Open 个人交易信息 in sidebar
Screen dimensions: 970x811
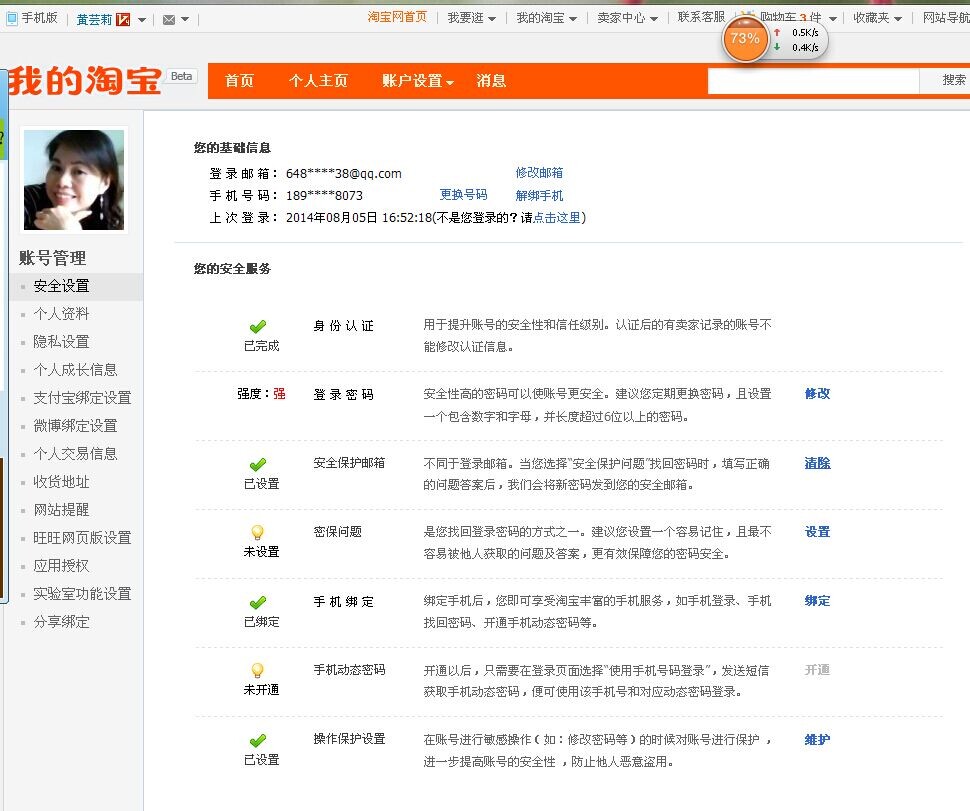click(75, 454)
